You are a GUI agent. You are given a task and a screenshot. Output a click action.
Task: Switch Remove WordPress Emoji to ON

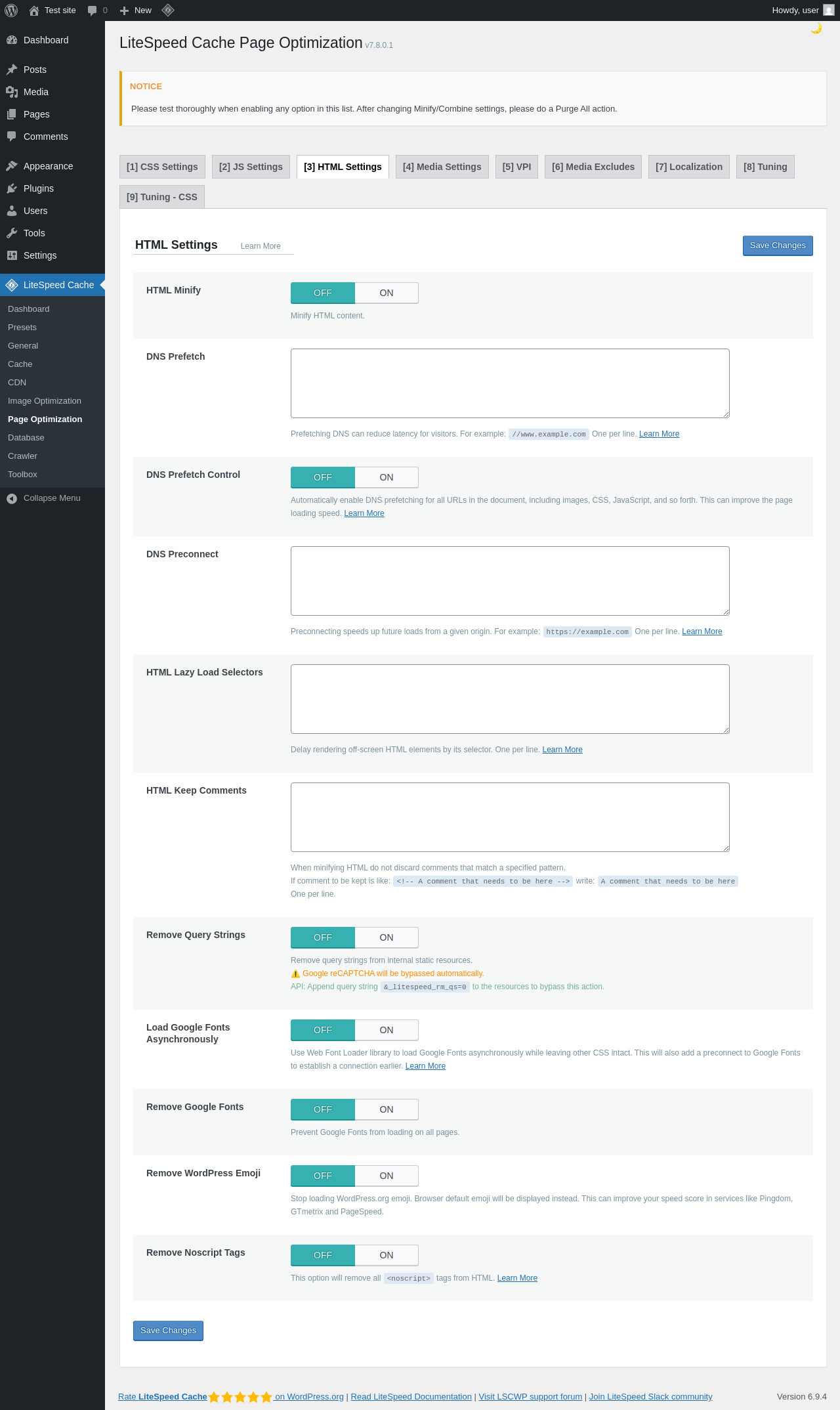pos(387,1176)
